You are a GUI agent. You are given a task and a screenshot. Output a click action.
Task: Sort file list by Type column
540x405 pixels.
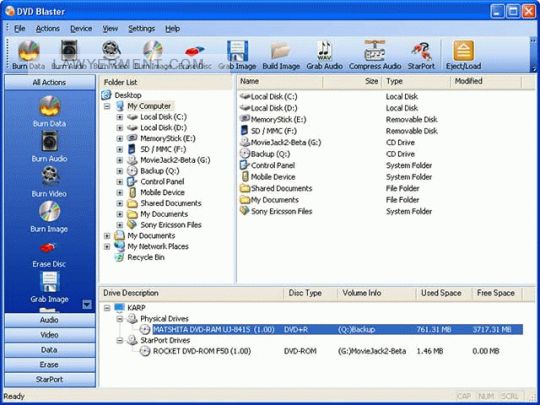coord(416,82)
